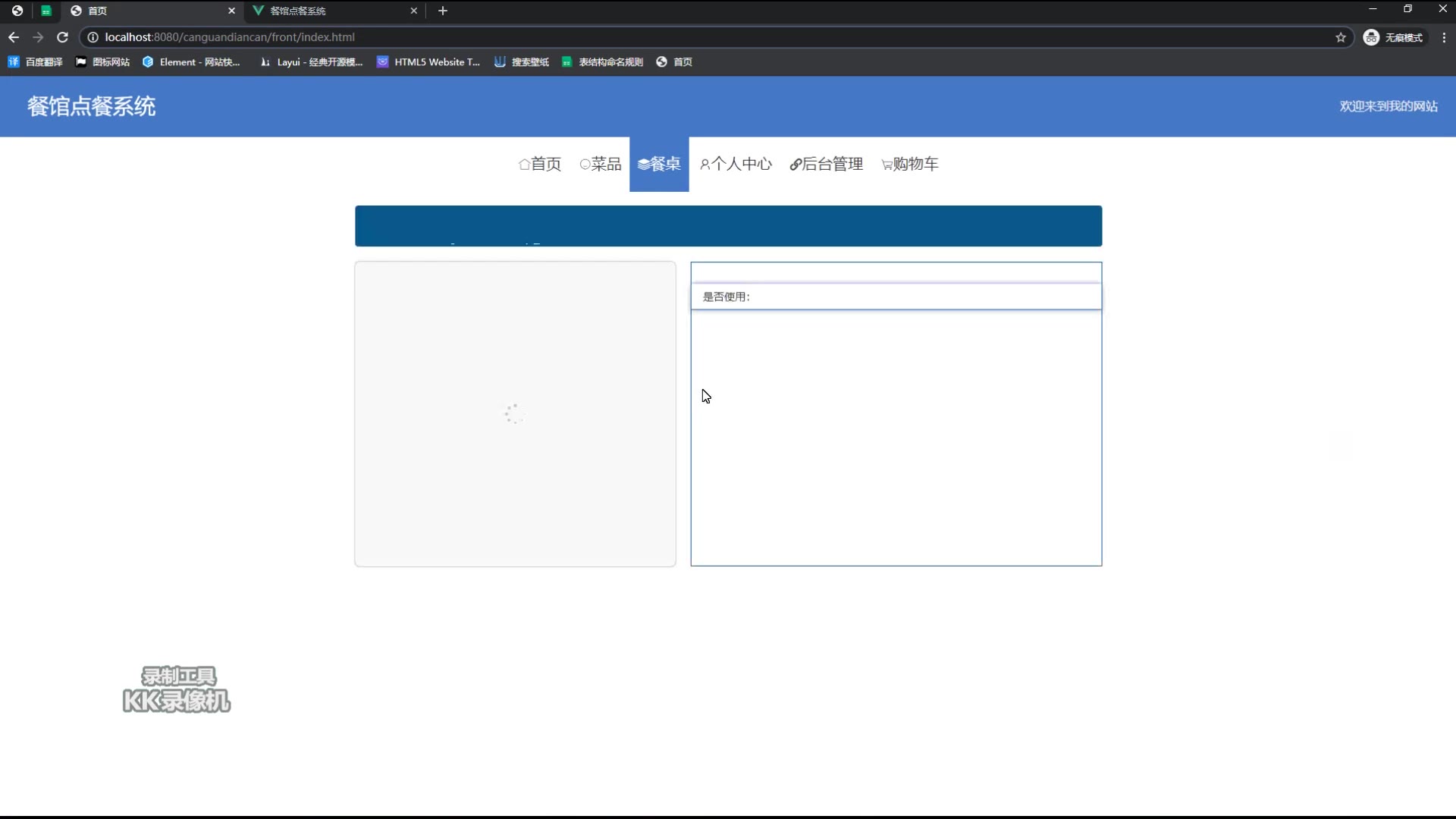Open 个人中心 from navigation
The width and height of the screenshot is (1456, 819).
tap(736, 164)
